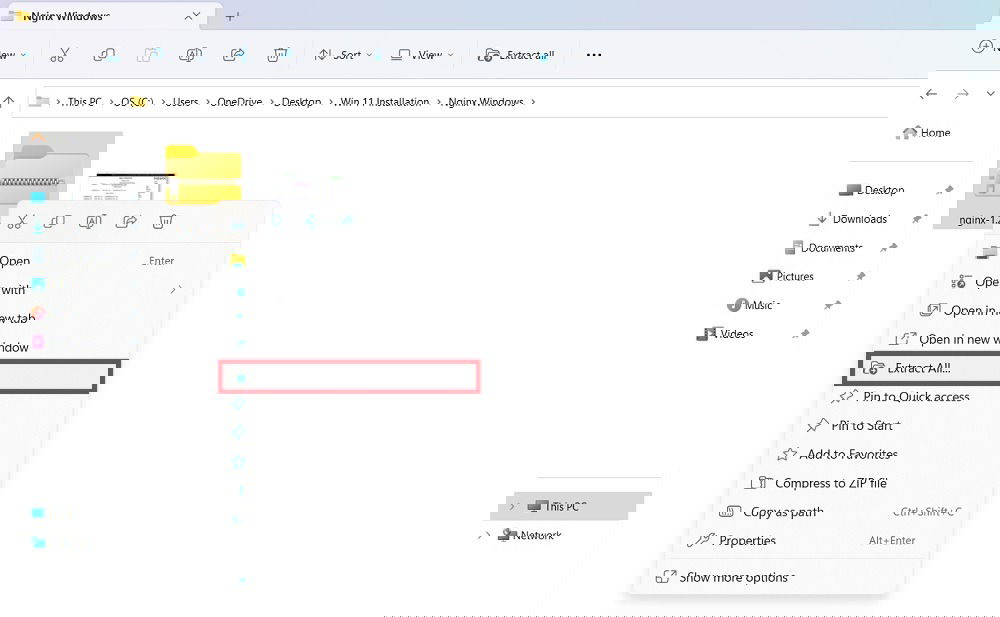Click the Up arrow navigation button
This screenshot has height=617, width=1000.
tap(9, 101)
